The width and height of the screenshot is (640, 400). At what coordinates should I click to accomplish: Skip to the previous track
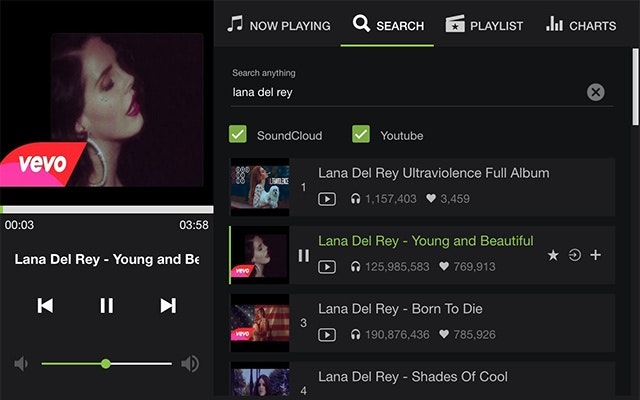(x=45, y=305)
